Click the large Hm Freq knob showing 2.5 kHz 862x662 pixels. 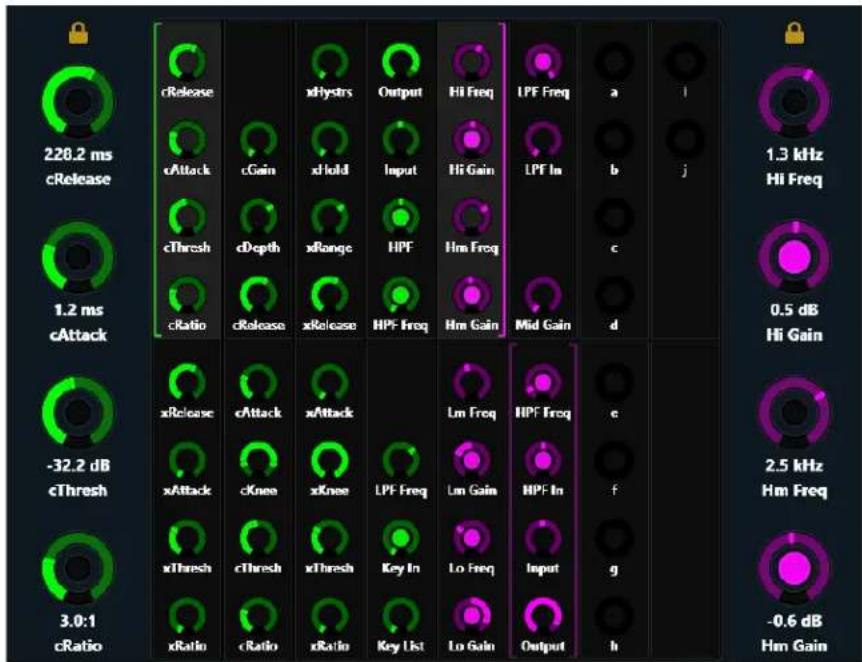click(794, 412)
